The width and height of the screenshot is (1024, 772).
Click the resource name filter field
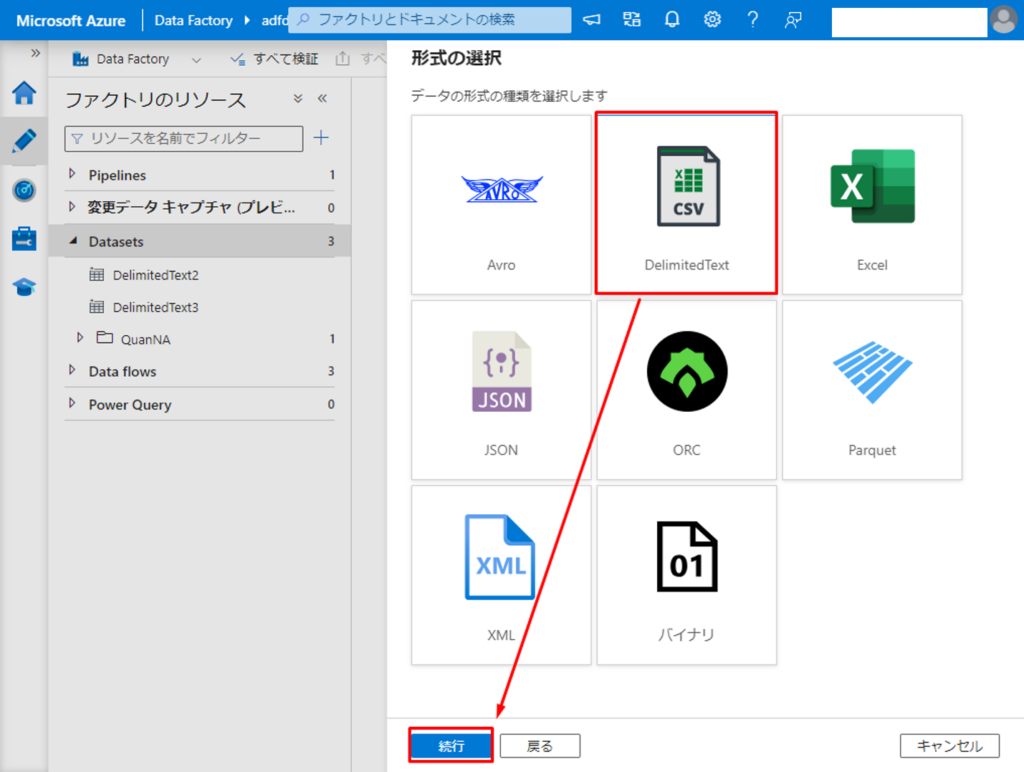click(x=184, y=138)
